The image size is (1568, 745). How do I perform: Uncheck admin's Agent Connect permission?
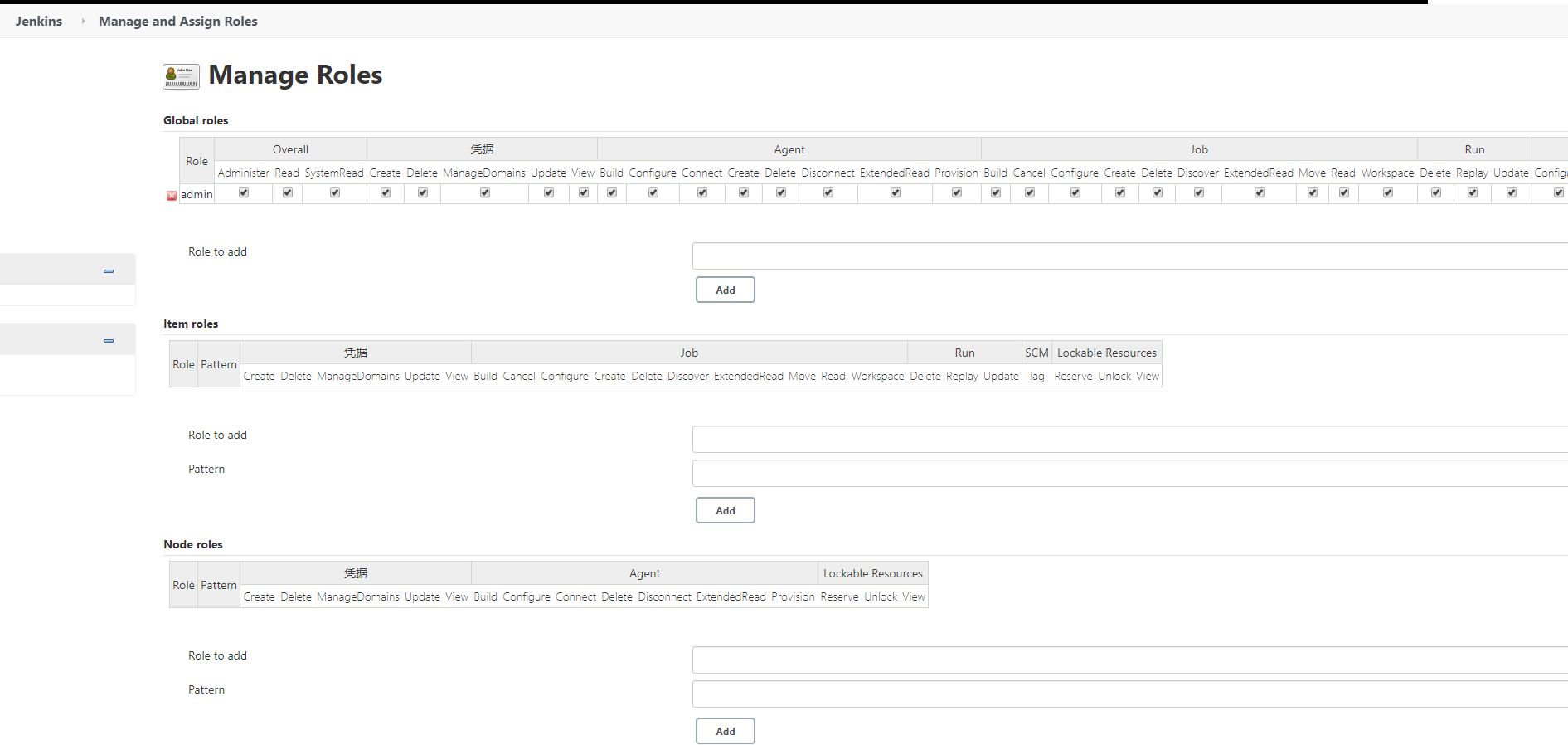tap(702, 192)
